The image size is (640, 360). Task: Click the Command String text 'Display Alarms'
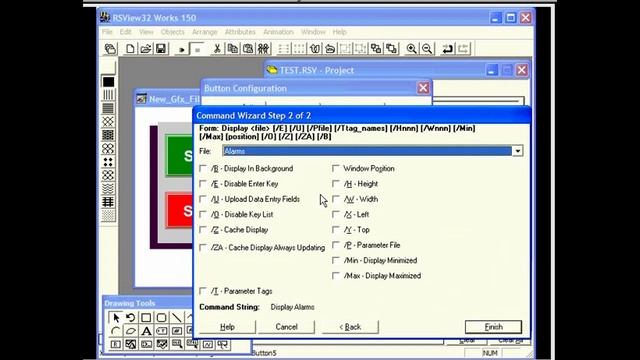292,307
